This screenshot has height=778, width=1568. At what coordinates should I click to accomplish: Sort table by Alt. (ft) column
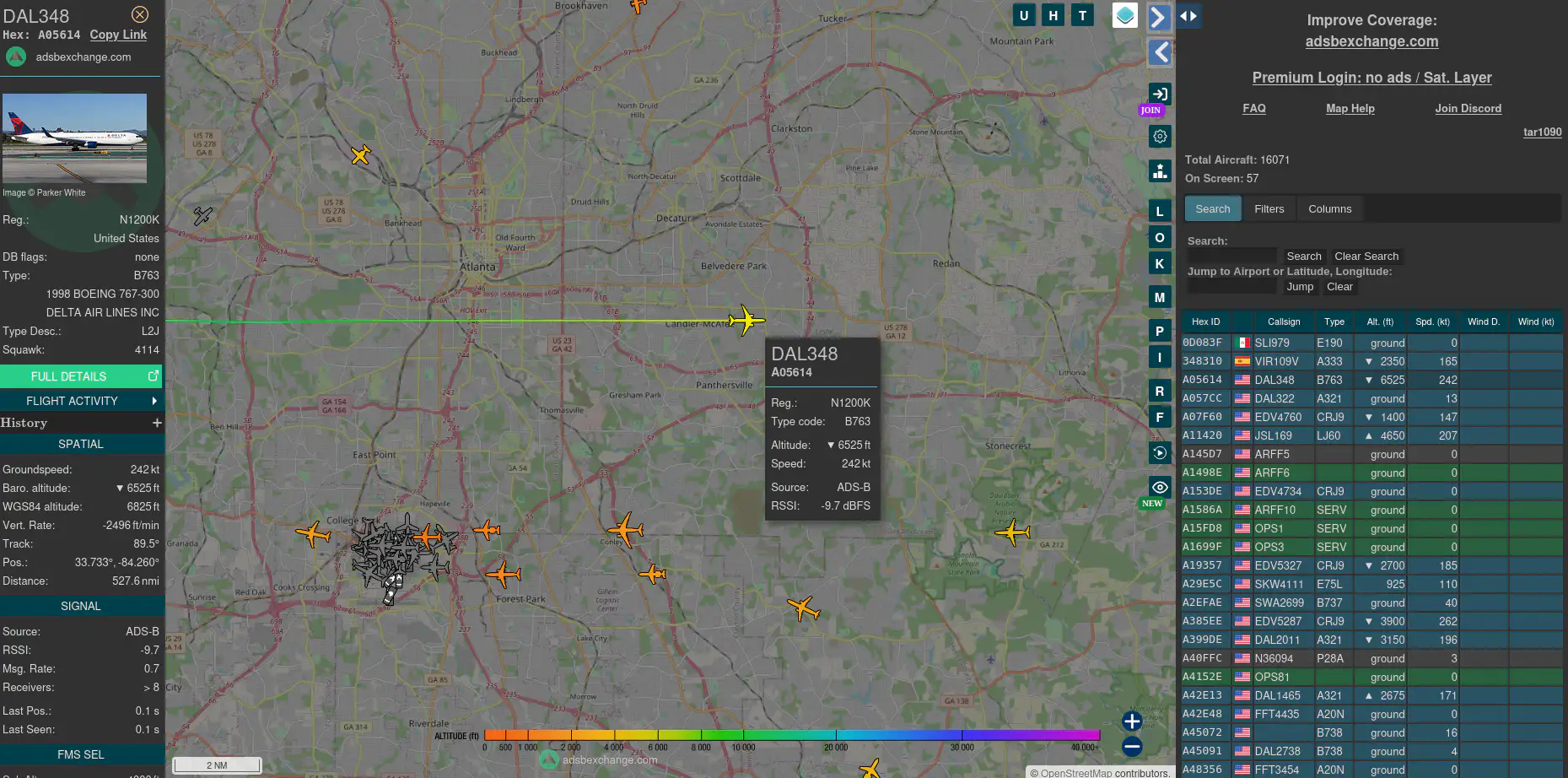[1380, 321]
